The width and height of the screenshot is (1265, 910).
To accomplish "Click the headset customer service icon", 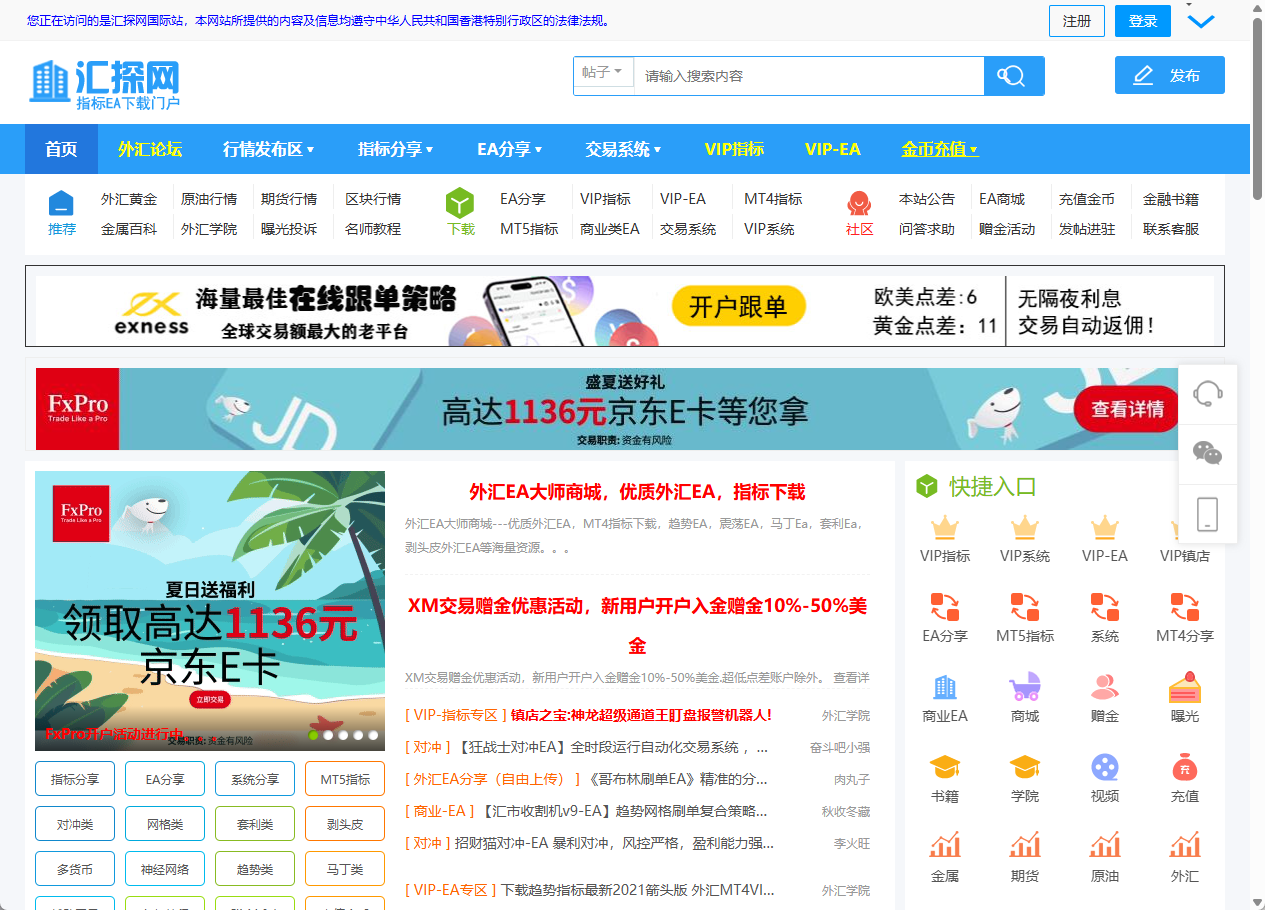I will pyautogui.click(x=1207, y=392).
